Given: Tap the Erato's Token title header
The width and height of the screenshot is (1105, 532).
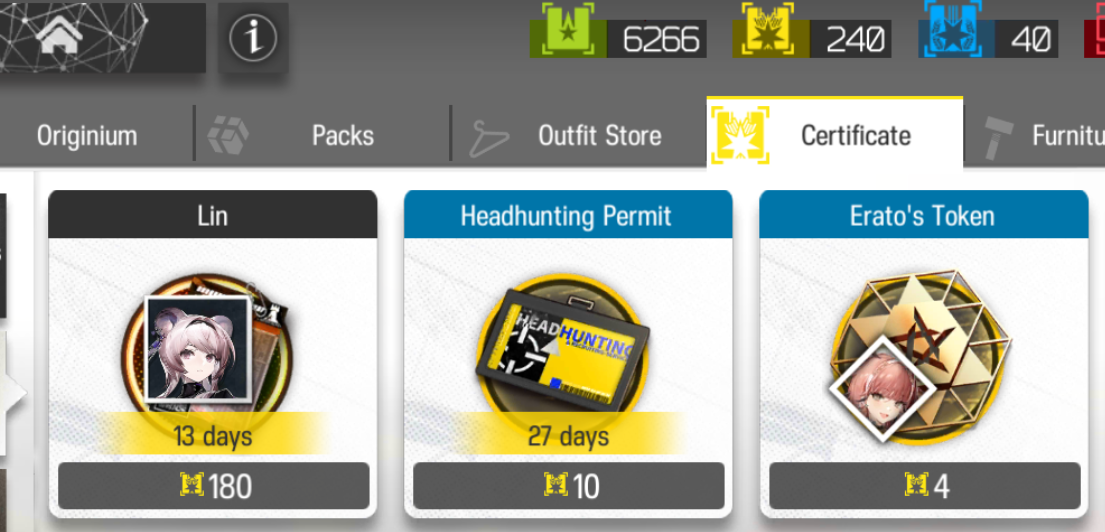Looking at the screenshot, I should point(924,215).
